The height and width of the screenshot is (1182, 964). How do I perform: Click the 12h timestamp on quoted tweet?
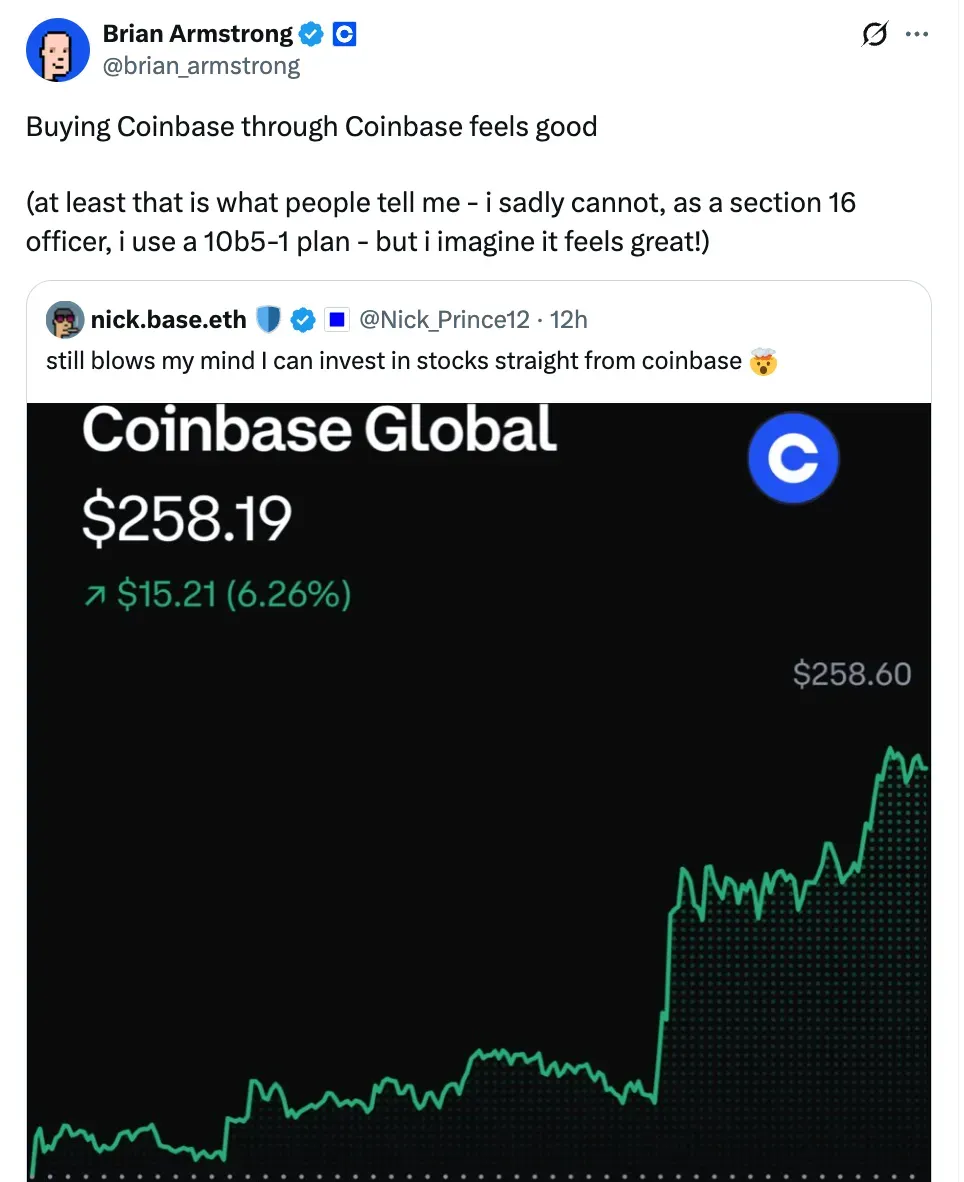[x=569, y=320]
